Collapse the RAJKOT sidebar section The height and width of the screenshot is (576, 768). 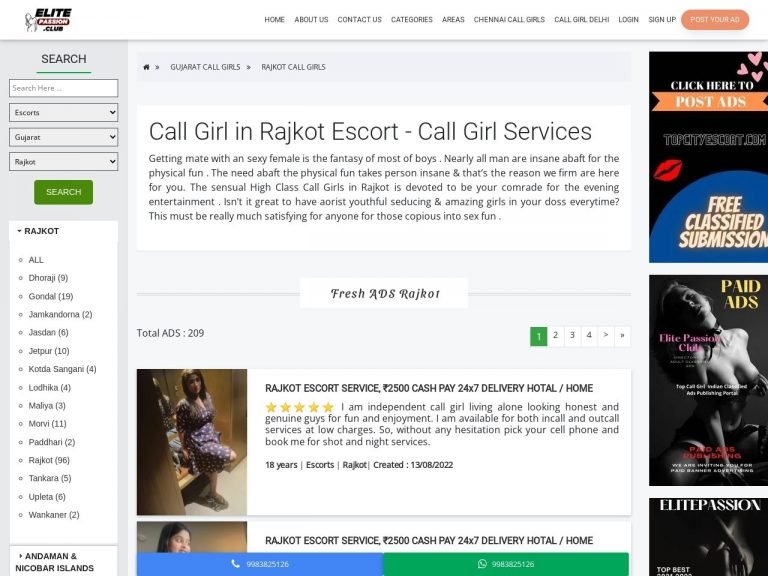coord(40,231)
